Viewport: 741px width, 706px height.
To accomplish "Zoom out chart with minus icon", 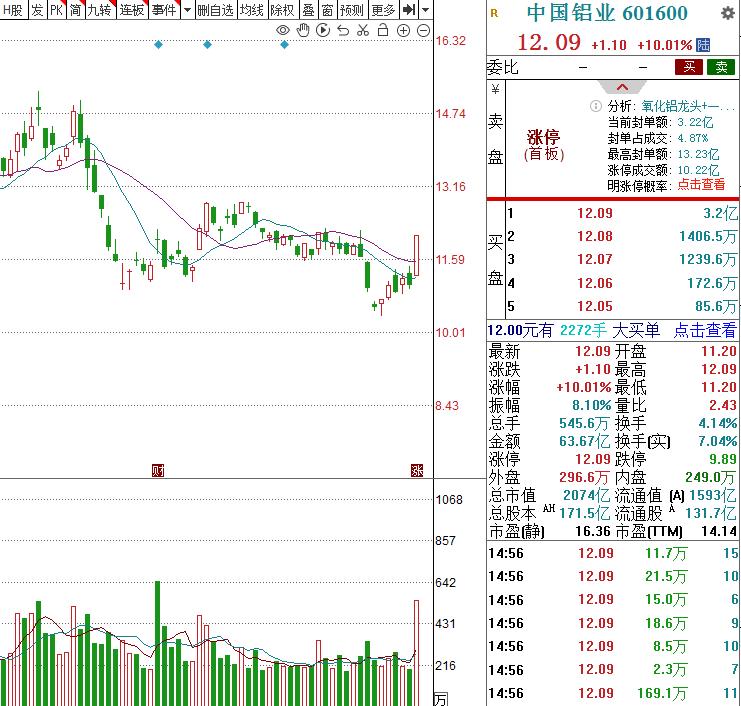I will 423,31.
